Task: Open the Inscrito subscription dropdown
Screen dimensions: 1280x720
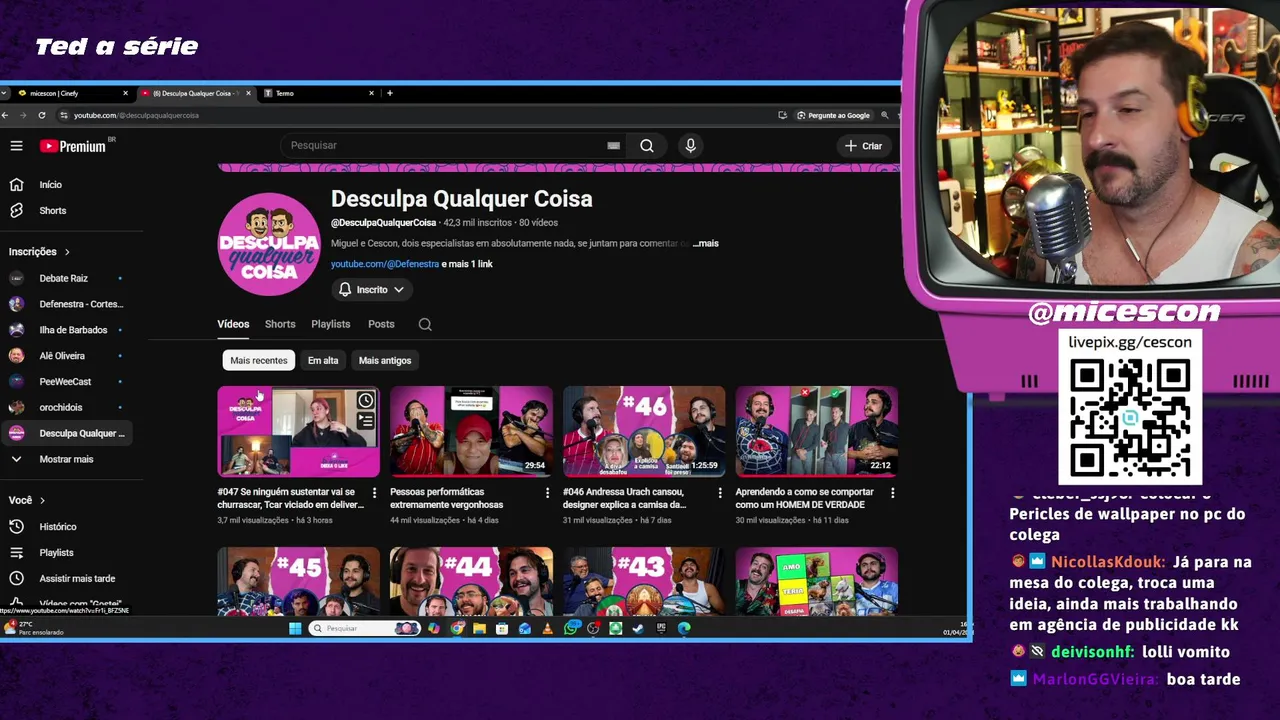Action: [371, 290]
